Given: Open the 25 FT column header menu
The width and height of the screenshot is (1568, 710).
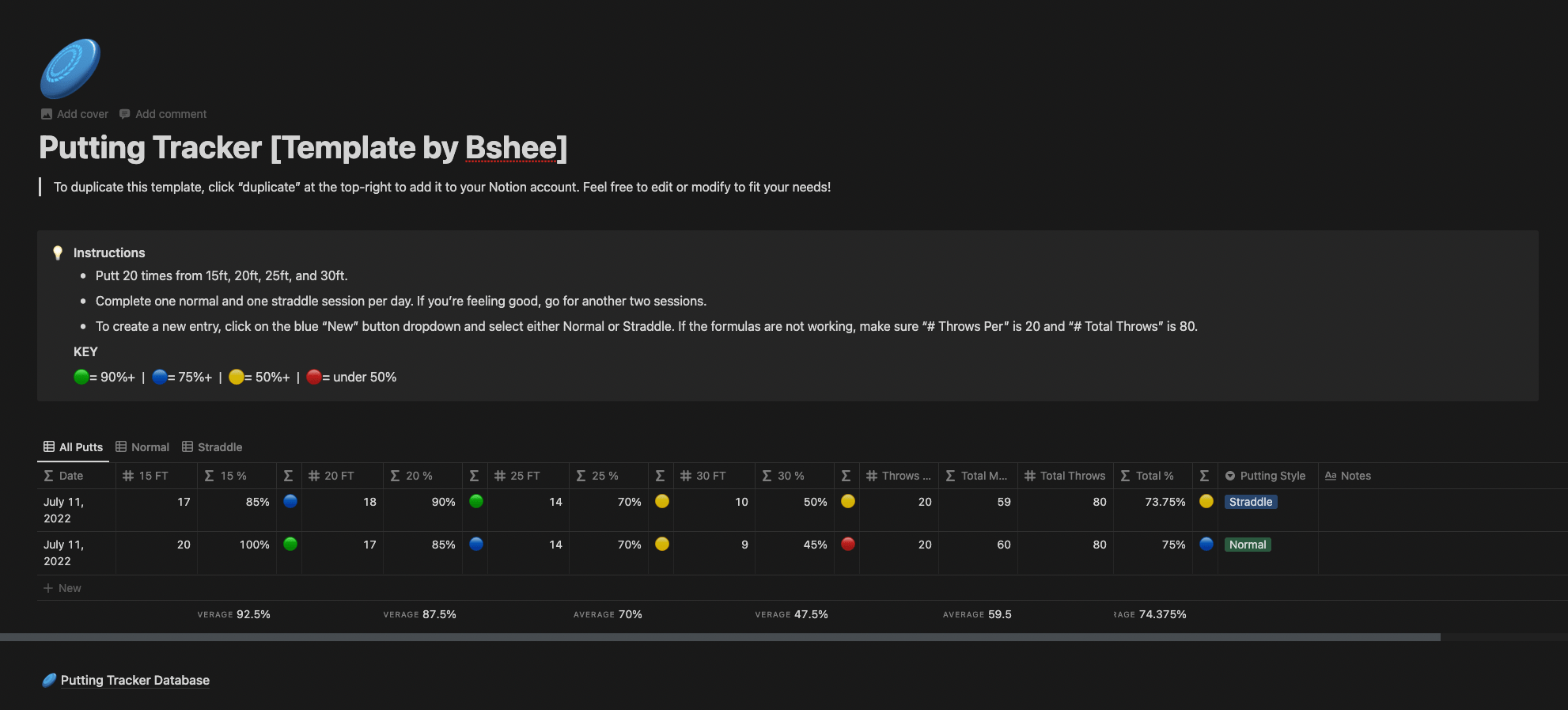Looking at the screenshot, I should pyautogui.click(x=528, y=476).
